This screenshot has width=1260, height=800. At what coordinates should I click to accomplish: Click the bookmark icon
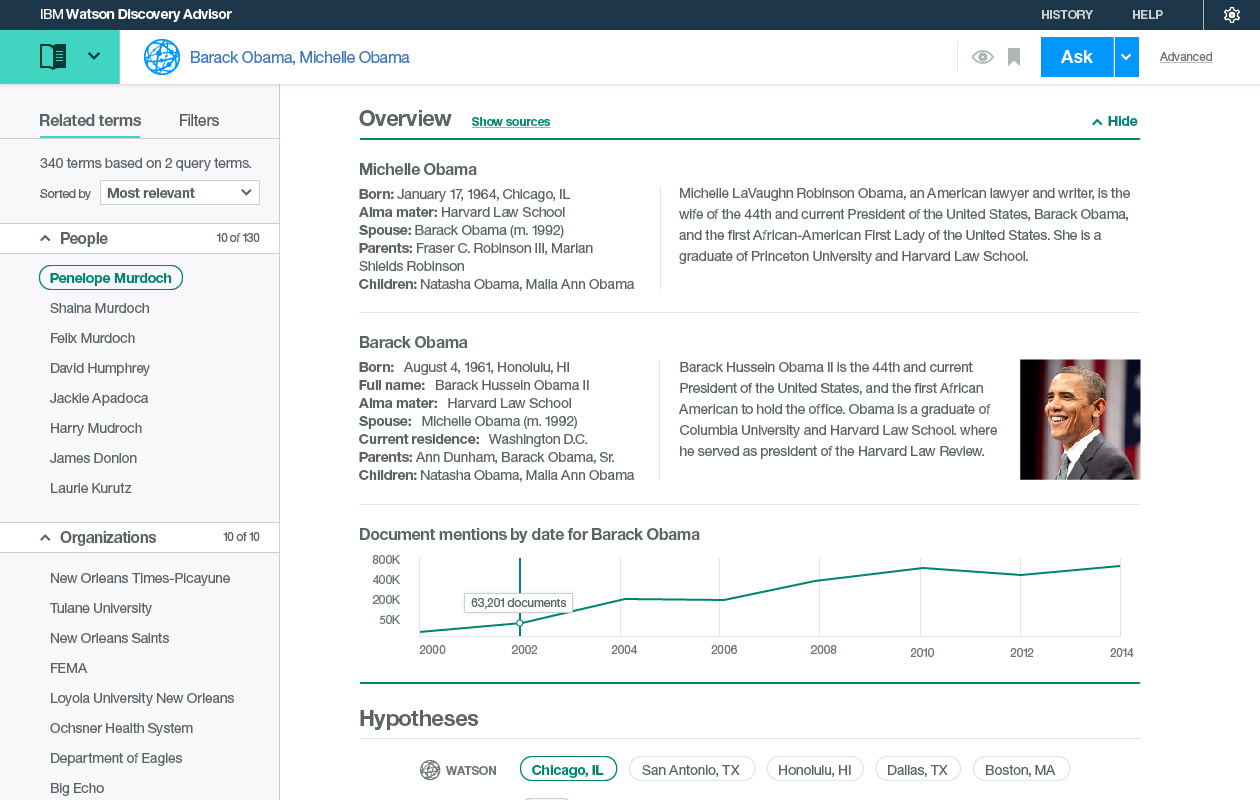coord(1014,57)
